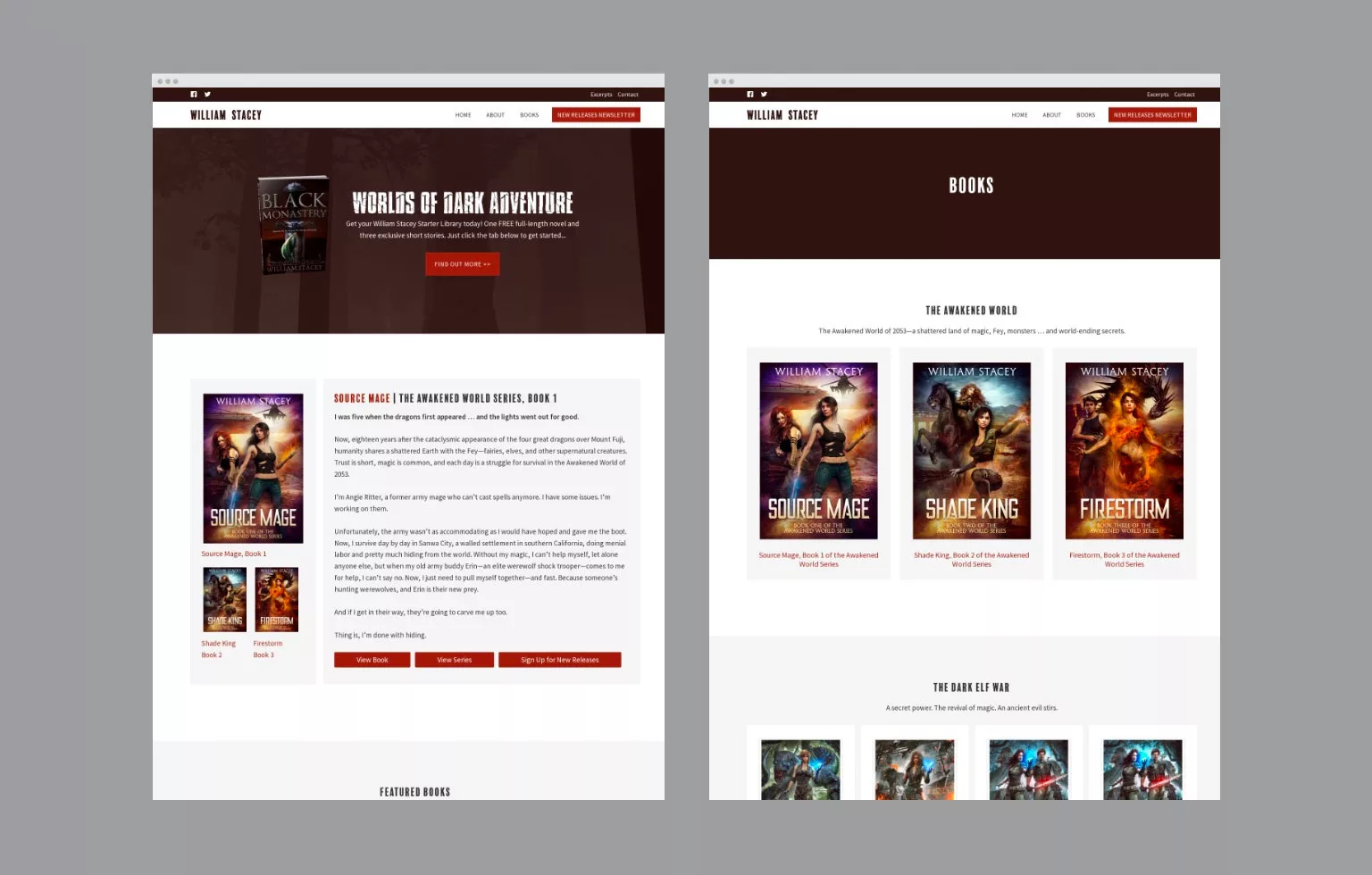Click large Source Mage cover in left window
The width and height of the screenshot is (1372, 875).
tap(253, 469)
